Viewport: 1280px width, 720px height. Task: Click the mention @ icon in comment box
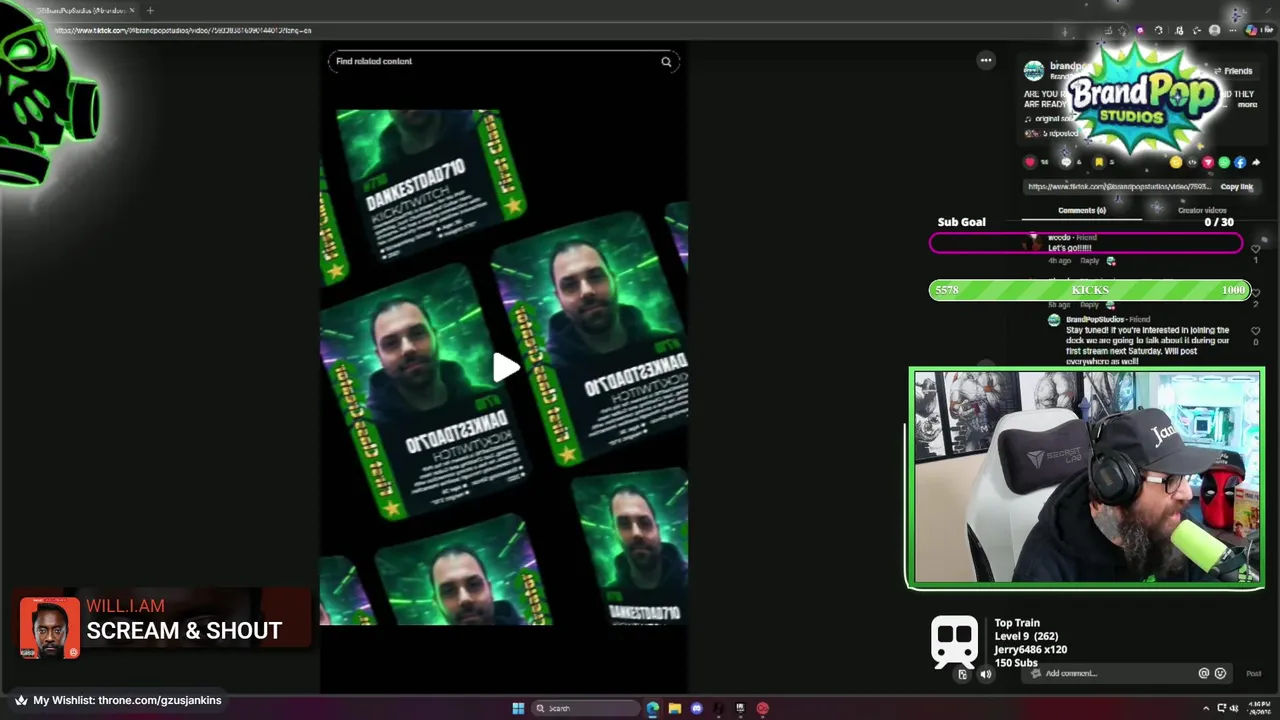point(1204,673)
